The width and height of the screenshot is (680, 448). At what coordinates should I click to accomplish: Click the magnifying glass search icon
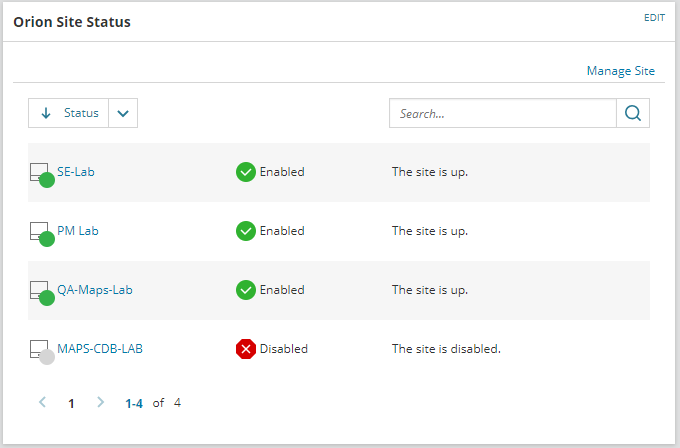[x=633, y=113]
